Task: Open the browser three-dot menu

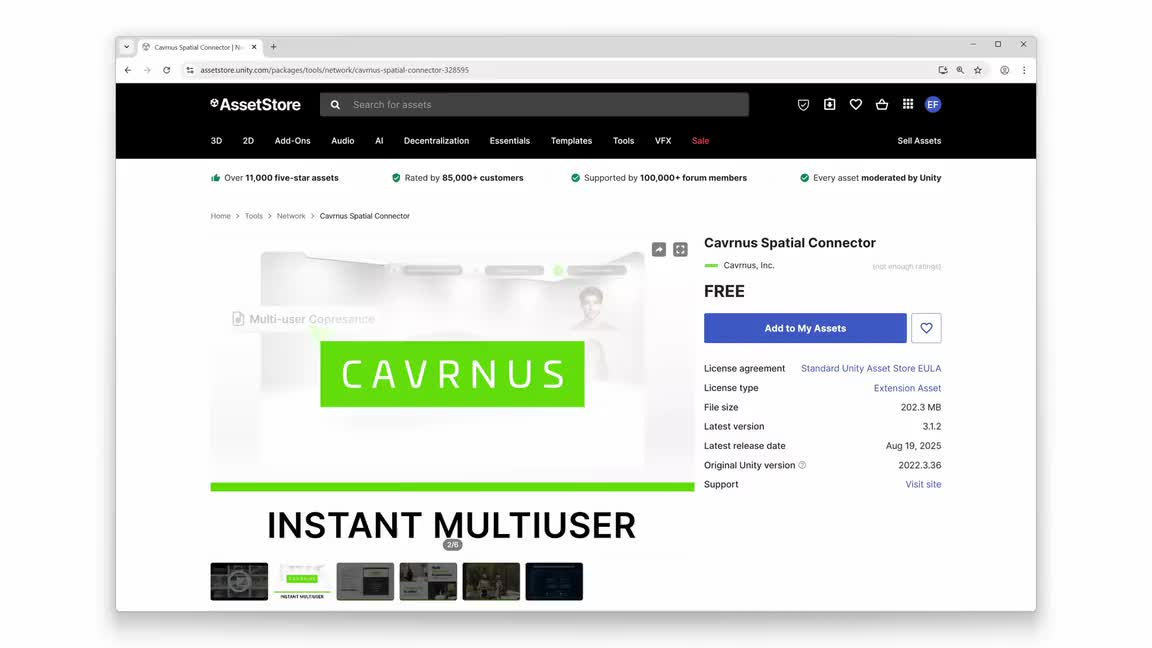Action: [1024, 70]
